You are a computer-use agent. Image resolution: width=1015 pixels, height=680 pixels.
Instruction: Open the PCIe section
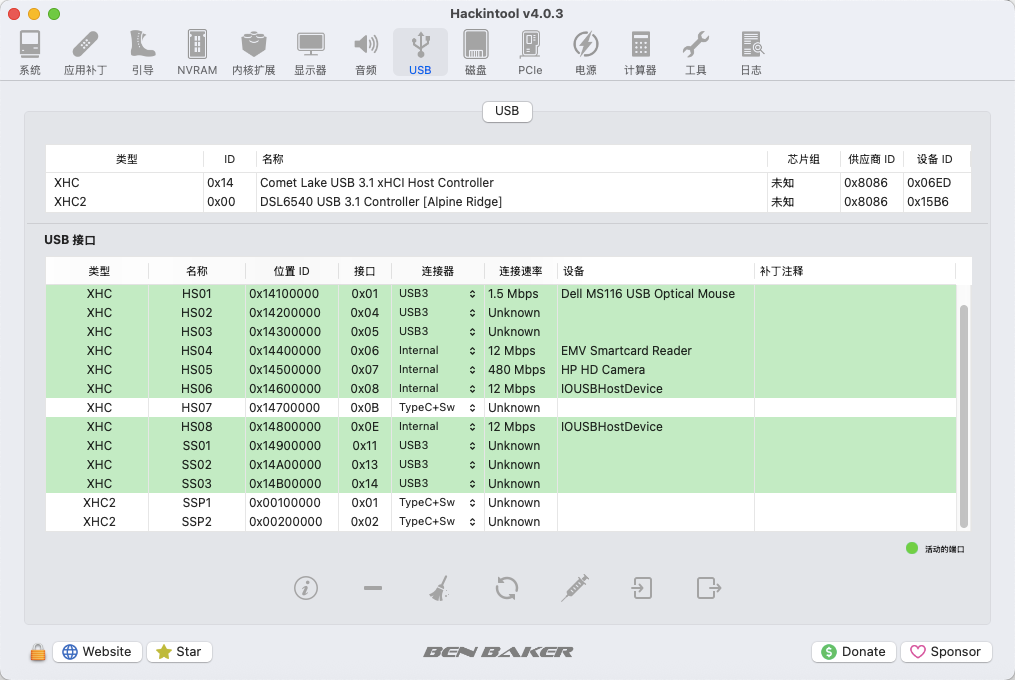point(530,52)
